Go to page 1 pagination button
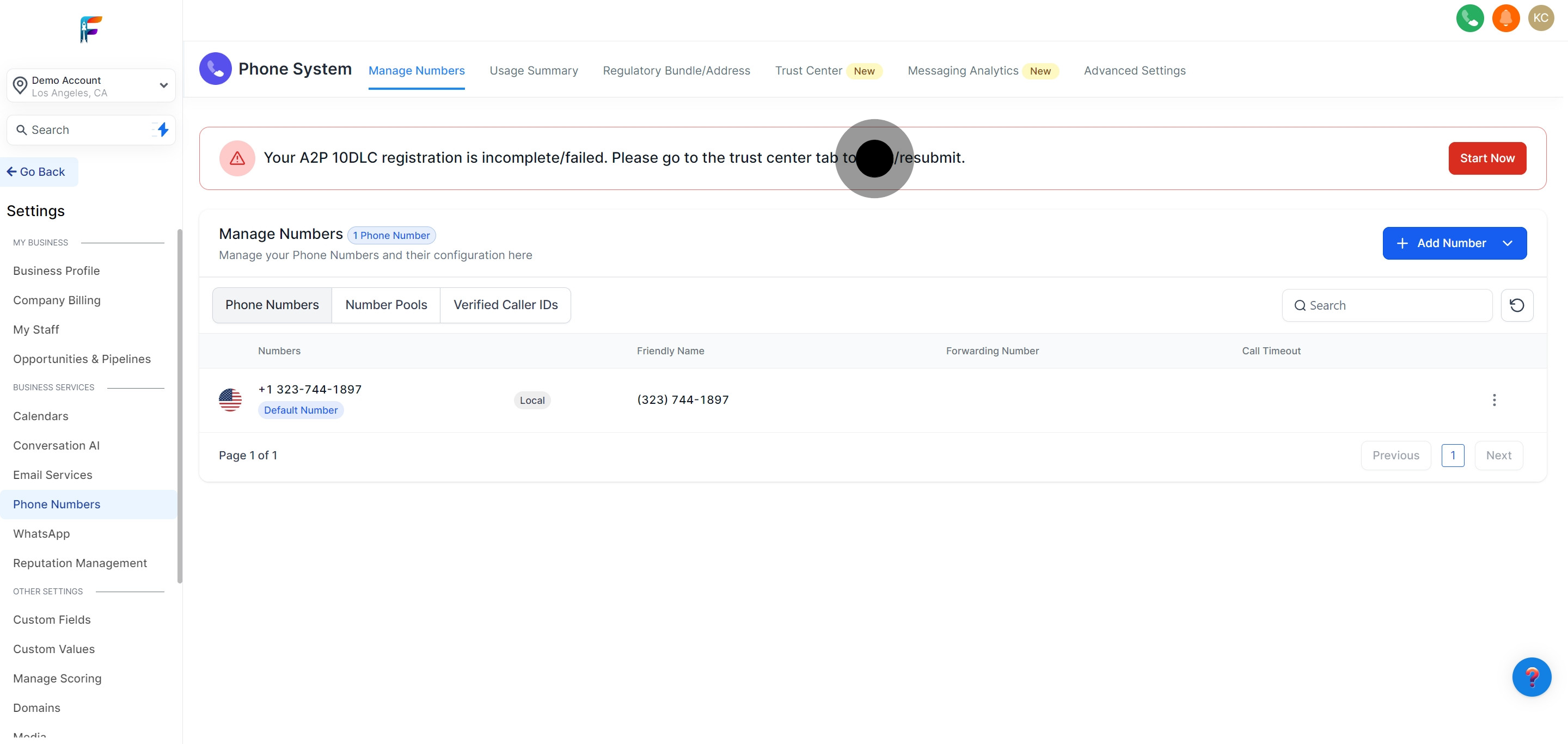This screenshot has width=1568, height=744. tap(1453, 455)
